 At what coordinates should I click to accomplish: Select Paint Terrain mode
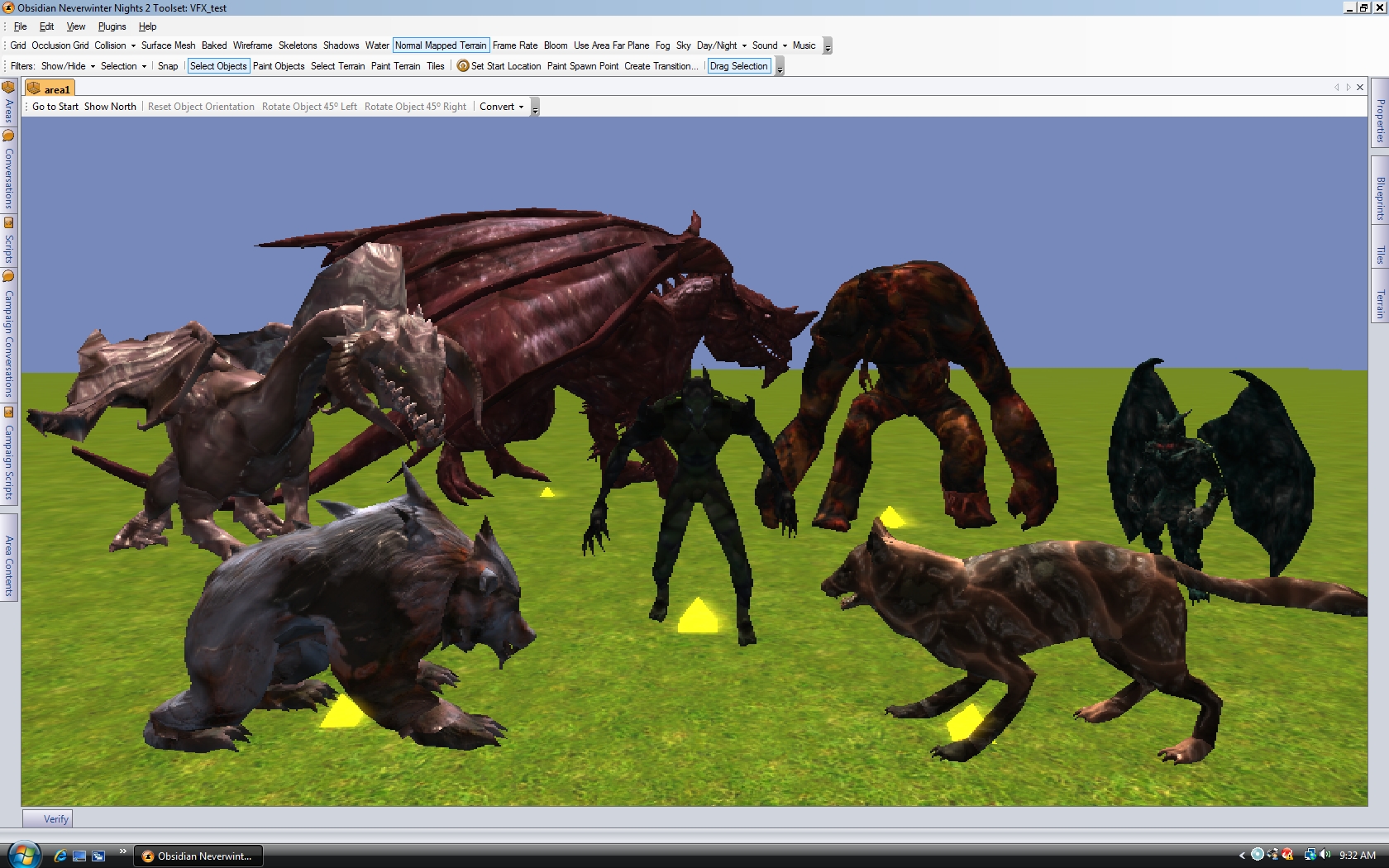pyautogui.click(x=395, y=66)
